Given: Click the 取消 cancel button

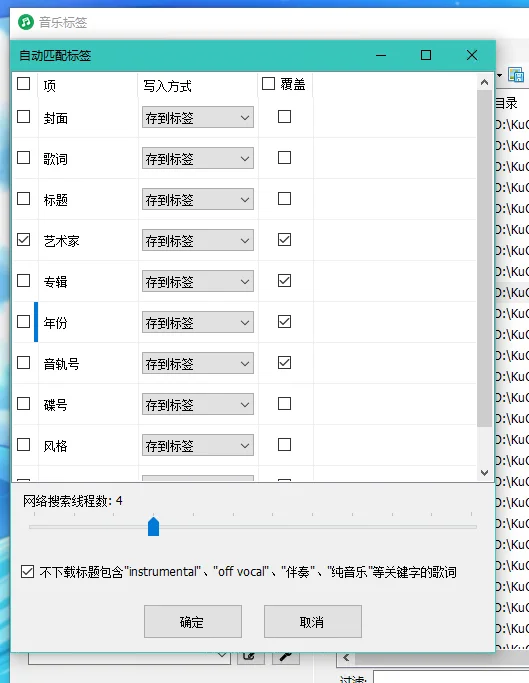Looking at the screenshot, I should [313, 622].
